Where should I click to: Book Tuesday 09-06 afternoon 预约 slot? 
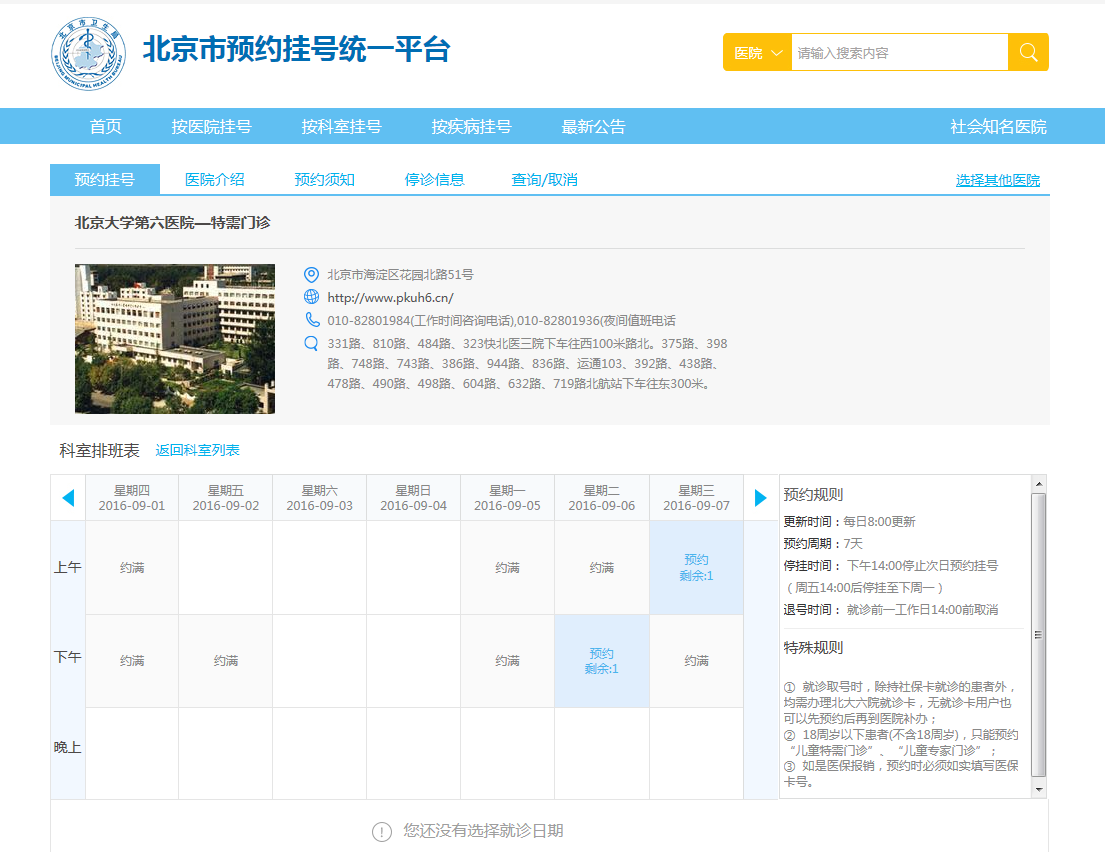(x=602, y=661)
